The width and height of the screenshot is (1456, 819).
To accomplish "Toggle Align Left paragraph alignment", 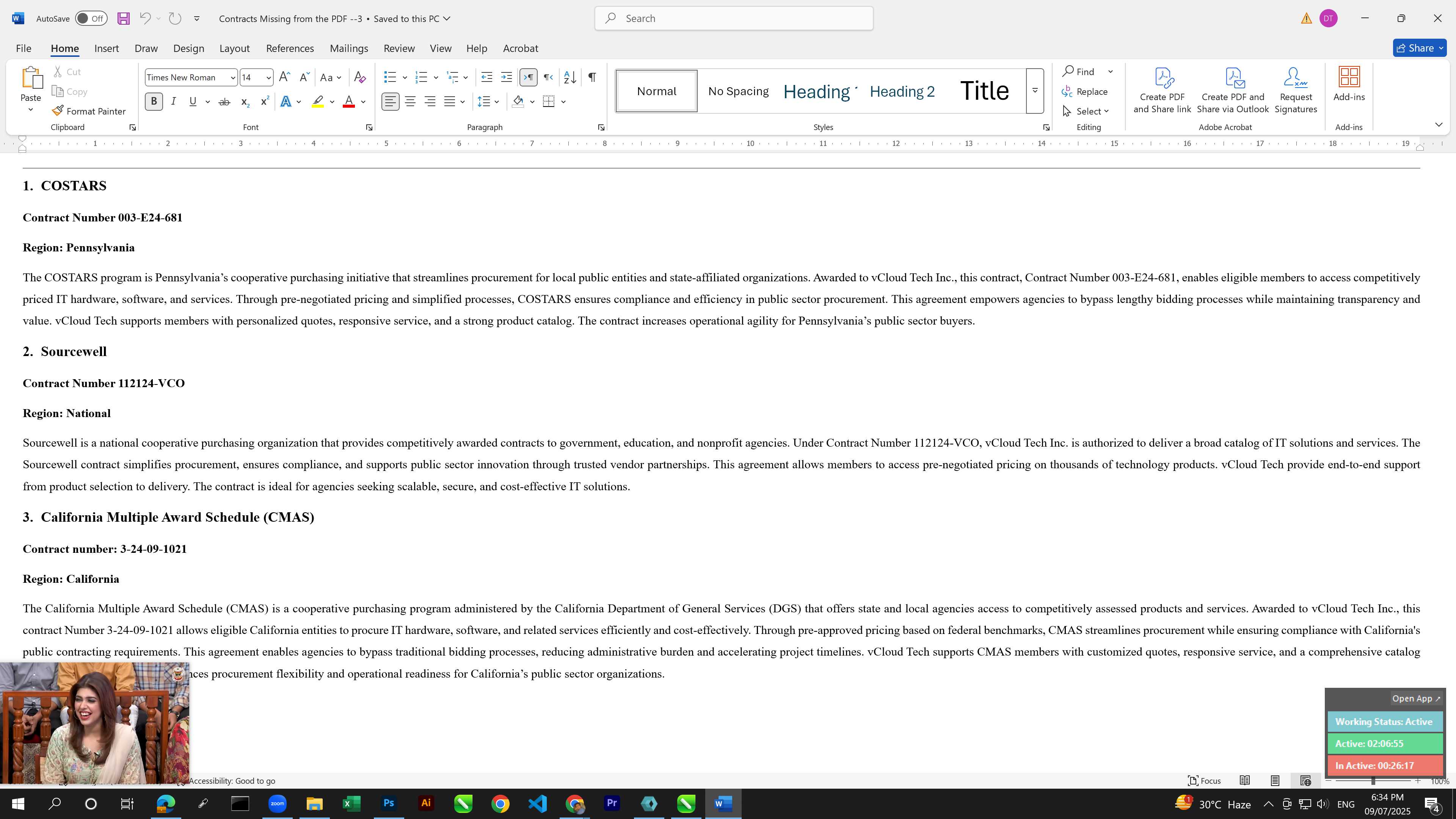I will pos(390,102).
